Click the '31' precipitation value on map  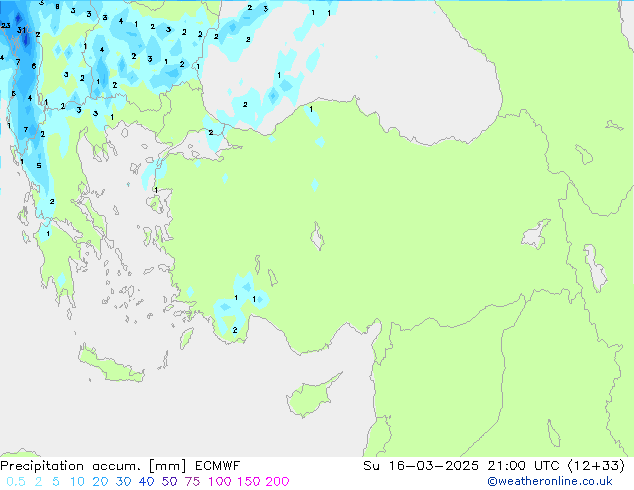pos(21,30)
